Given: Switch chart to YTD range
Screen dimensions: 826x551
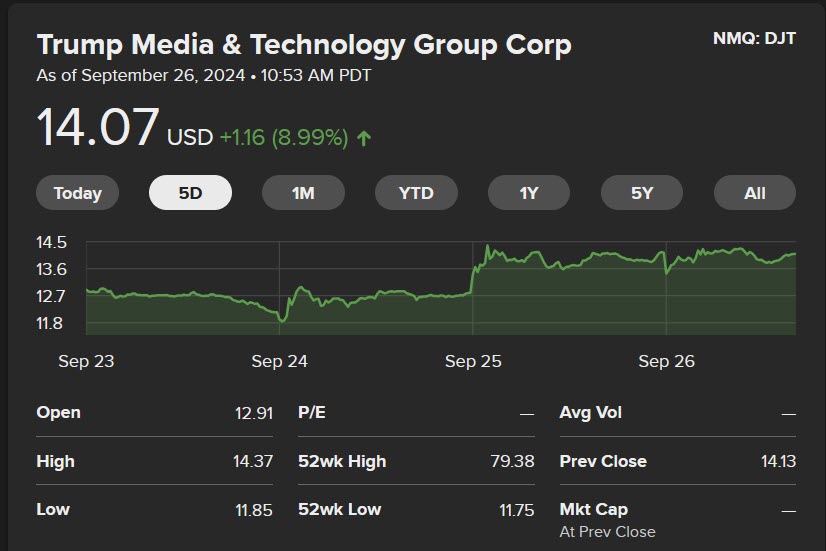Looking at the screenshot, I should click(416, 193).
